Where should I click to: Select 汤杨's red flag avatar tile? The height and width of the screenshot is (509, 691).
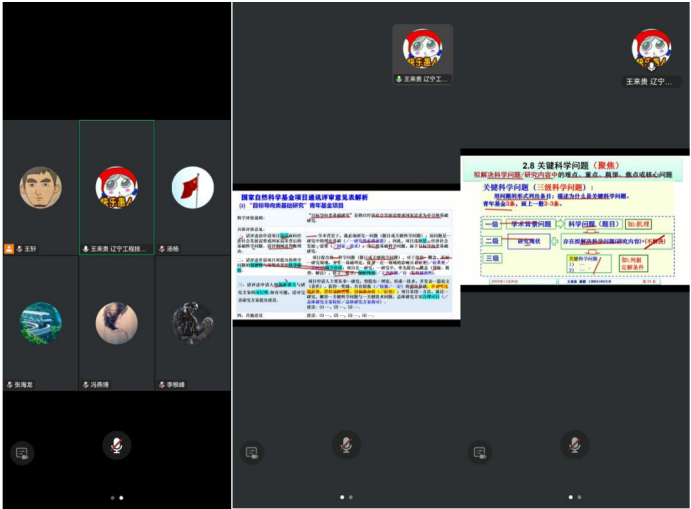click(x=192, y=187)
